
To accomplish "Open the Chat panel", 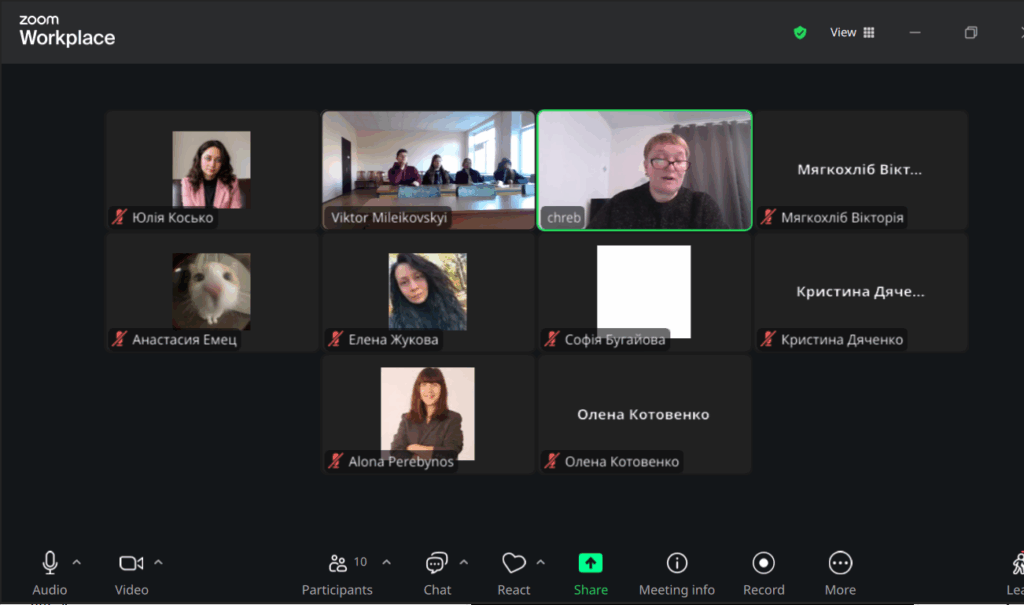I will pyautogui.click(x=437, y=563).
